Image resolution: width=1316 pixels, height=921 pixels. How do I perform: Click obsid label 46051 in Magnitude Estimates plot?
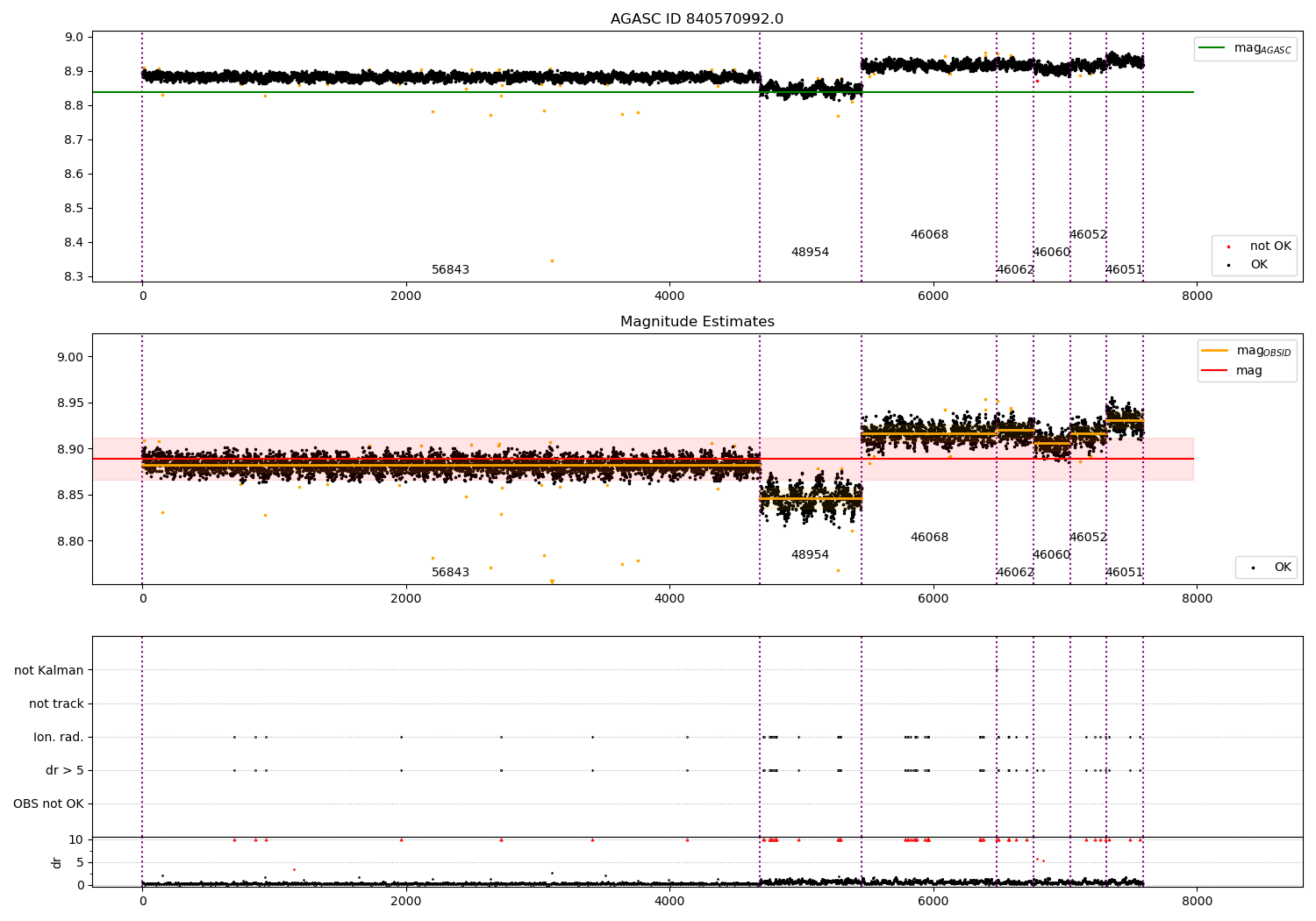(x=1124, y=573)
